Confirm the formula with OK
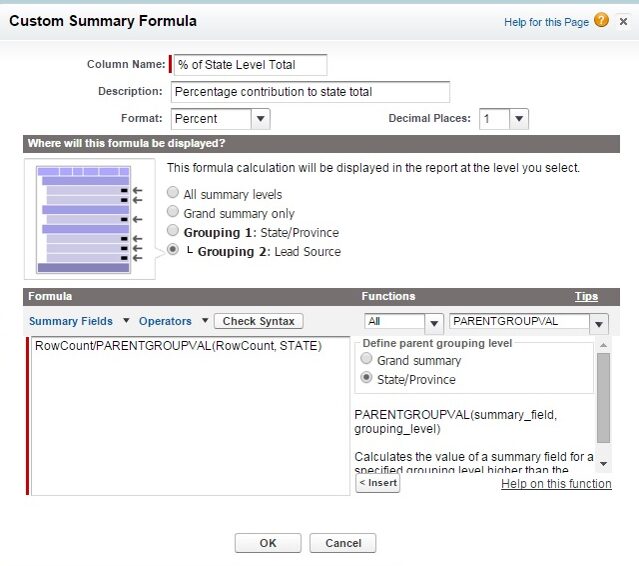Screen dimensions: 639x566 click(268, 543)
